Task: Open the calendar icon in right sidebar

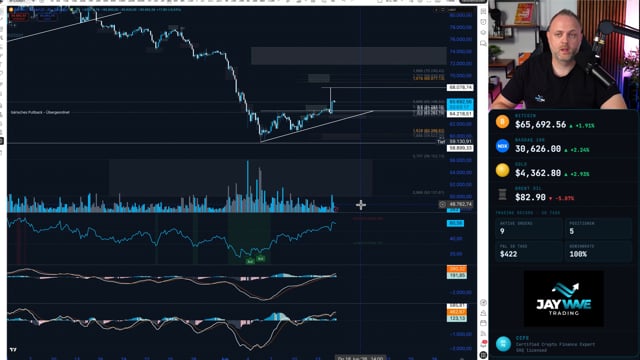Action: 483,323
